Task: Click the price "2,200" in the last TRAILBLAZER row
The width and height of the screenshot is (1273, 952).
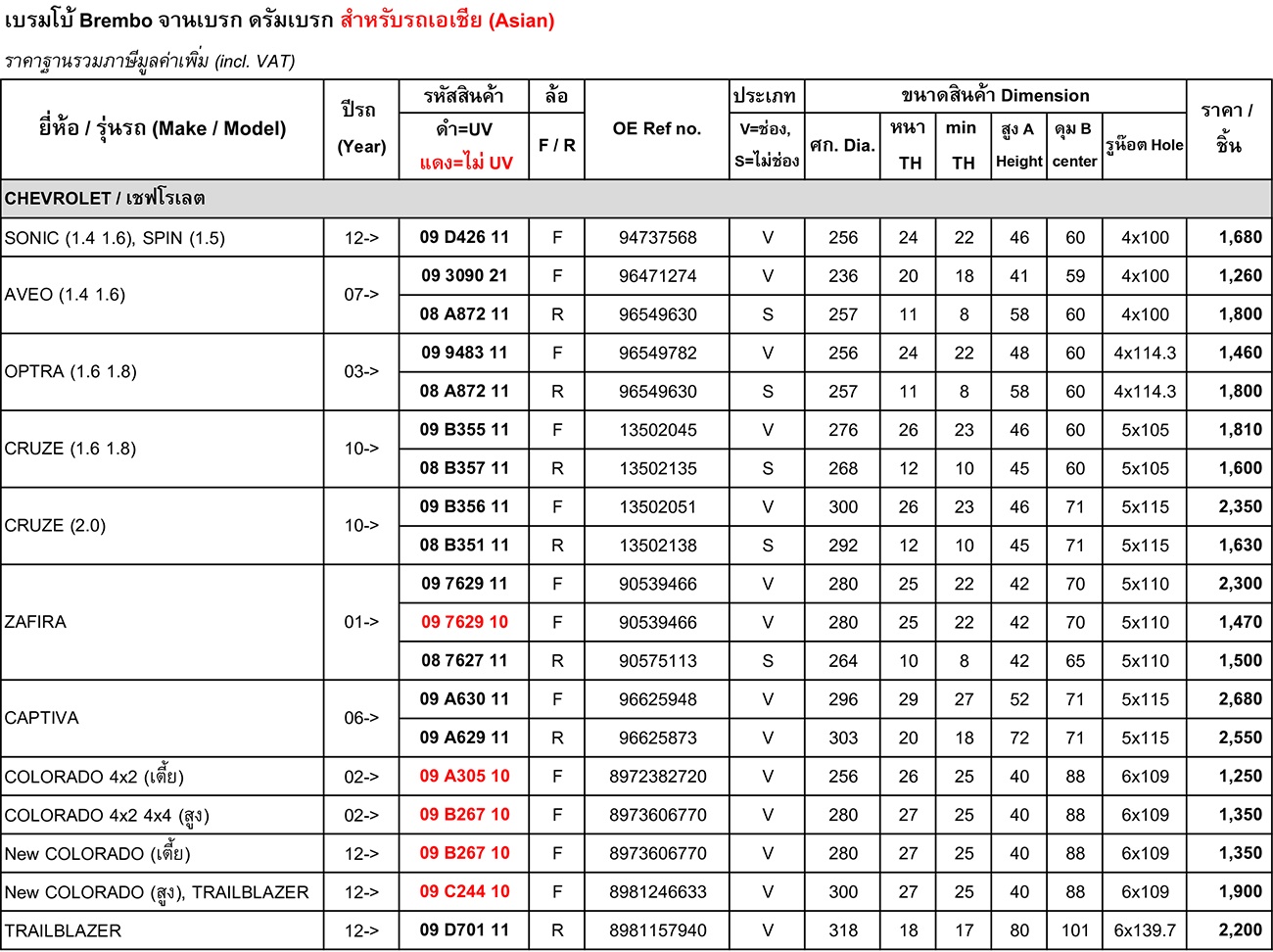Action: [x=1241, y=929]
